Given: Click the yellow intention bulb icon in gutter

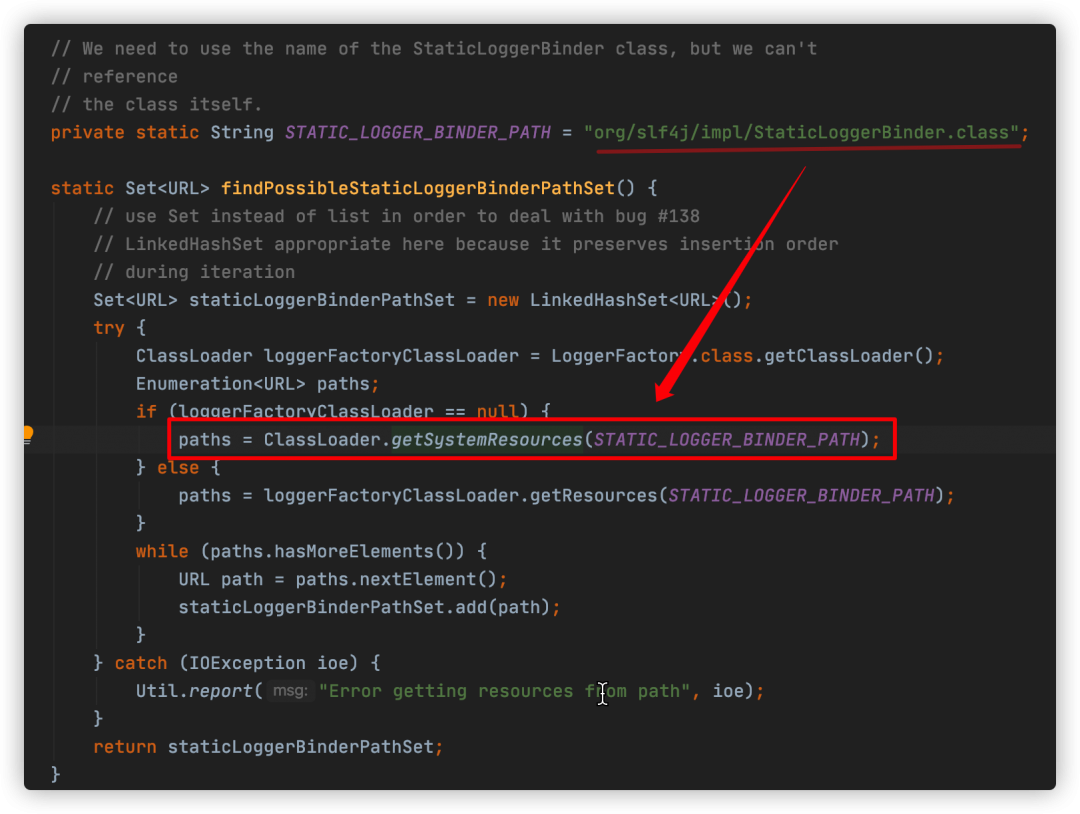Looking at the screenshot, I should pyautogui.click(x=28, y=434).
